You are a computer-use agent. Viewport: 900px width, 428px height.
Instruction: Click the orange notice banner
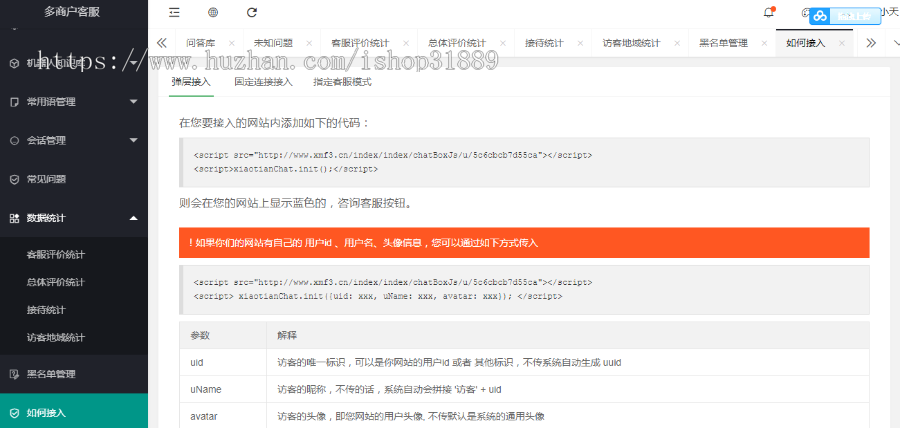(524, 243)
